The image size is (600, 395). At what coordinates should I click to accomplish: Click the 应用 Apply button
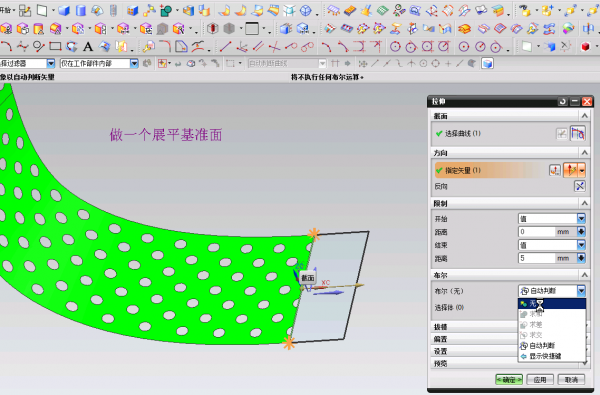[540, 380]
